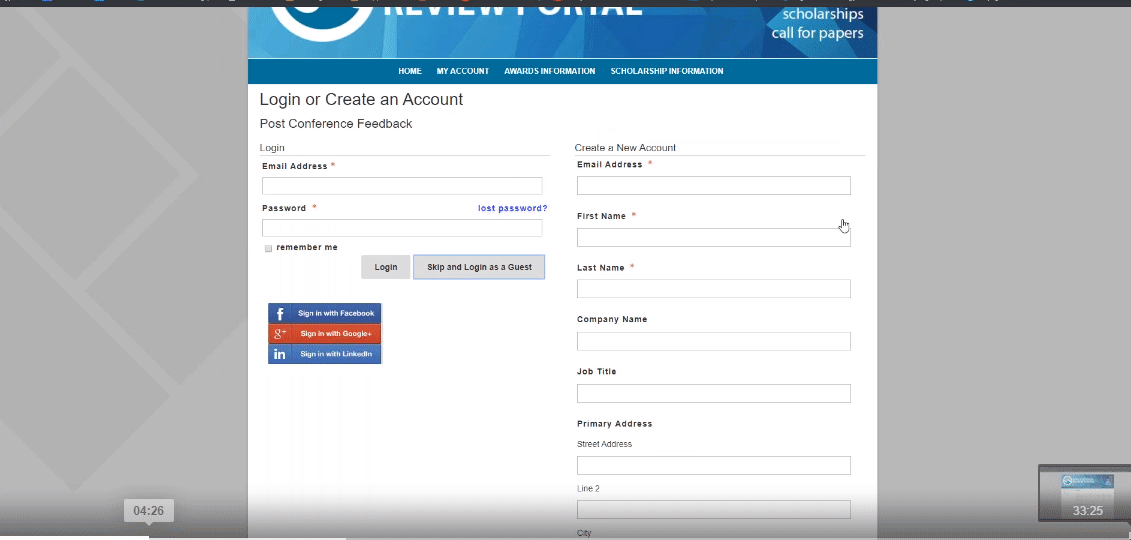Click the Street Address input field
The height and width of the screenshot is (540, 1131).
click(713, 465)
